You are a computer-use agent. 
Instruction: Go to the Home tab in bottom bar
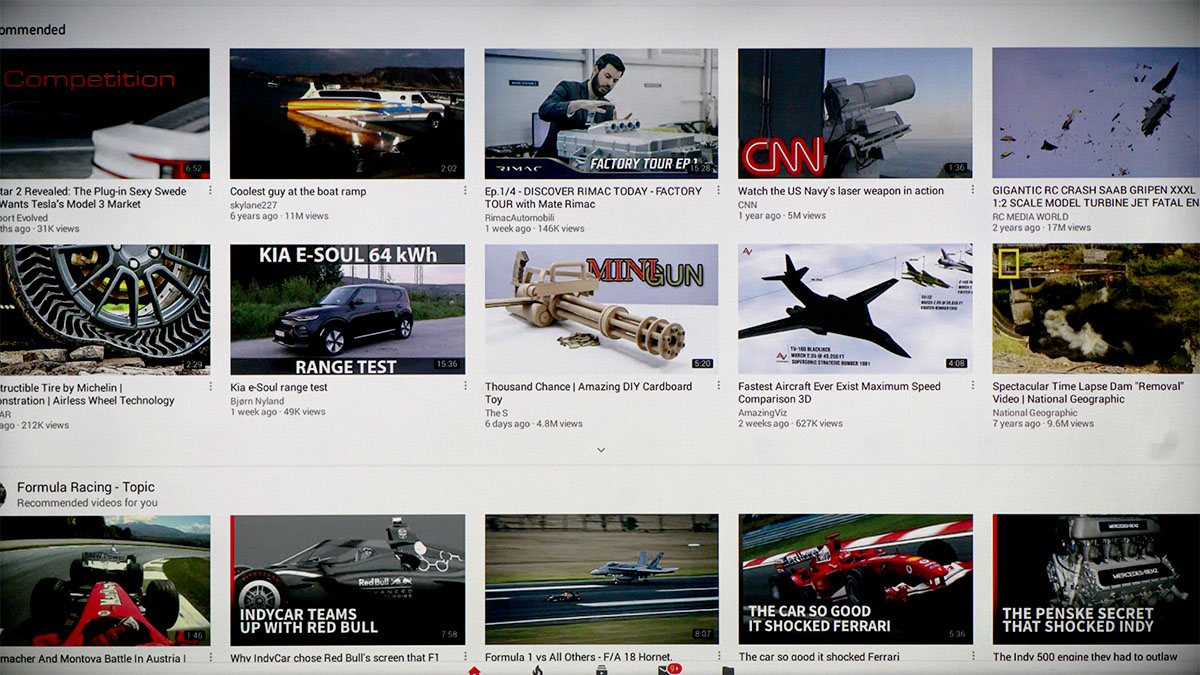(474, 670)
